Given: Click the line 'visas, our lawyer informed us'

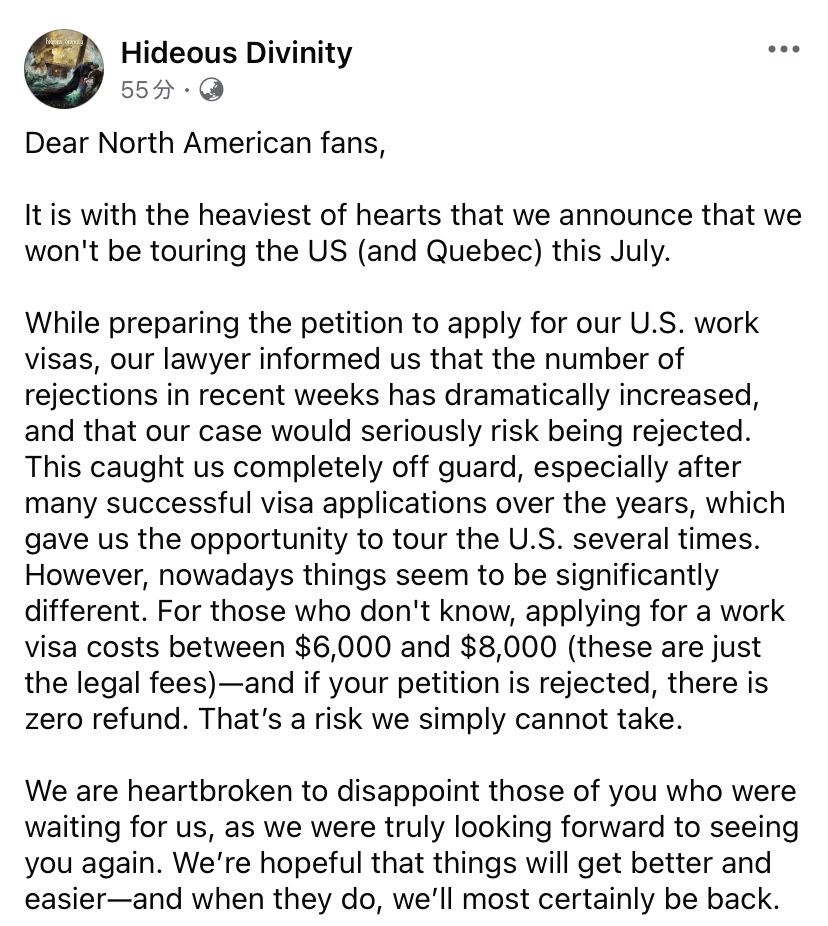Looking at the screenshot, I should 354,360.
